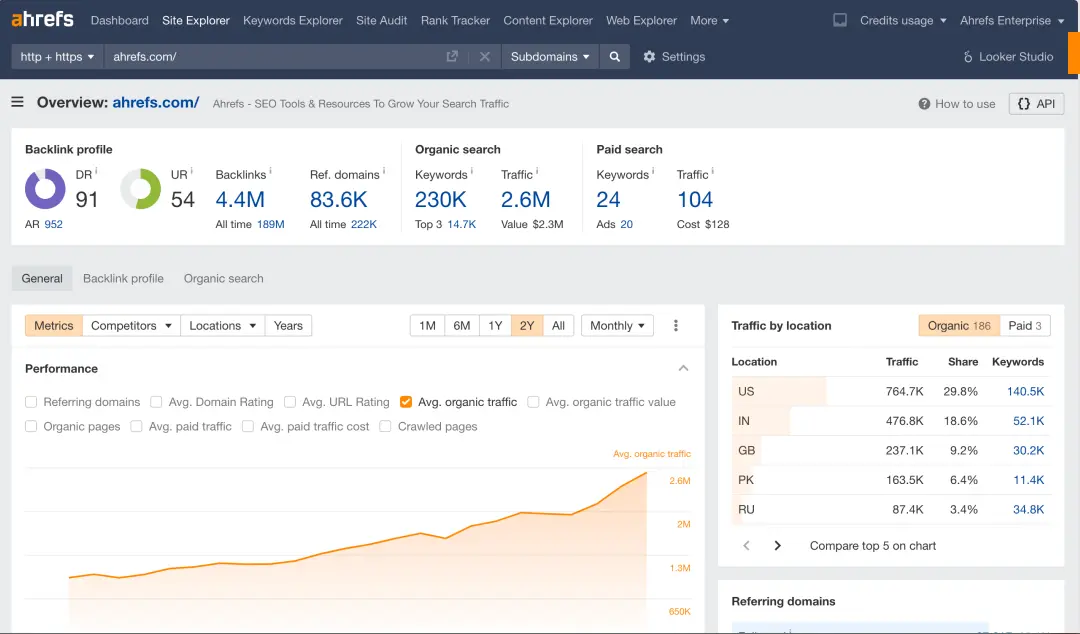1080x634 pixels.
Task: Click the info icon next to DR
Action: [x=96, y=170]
